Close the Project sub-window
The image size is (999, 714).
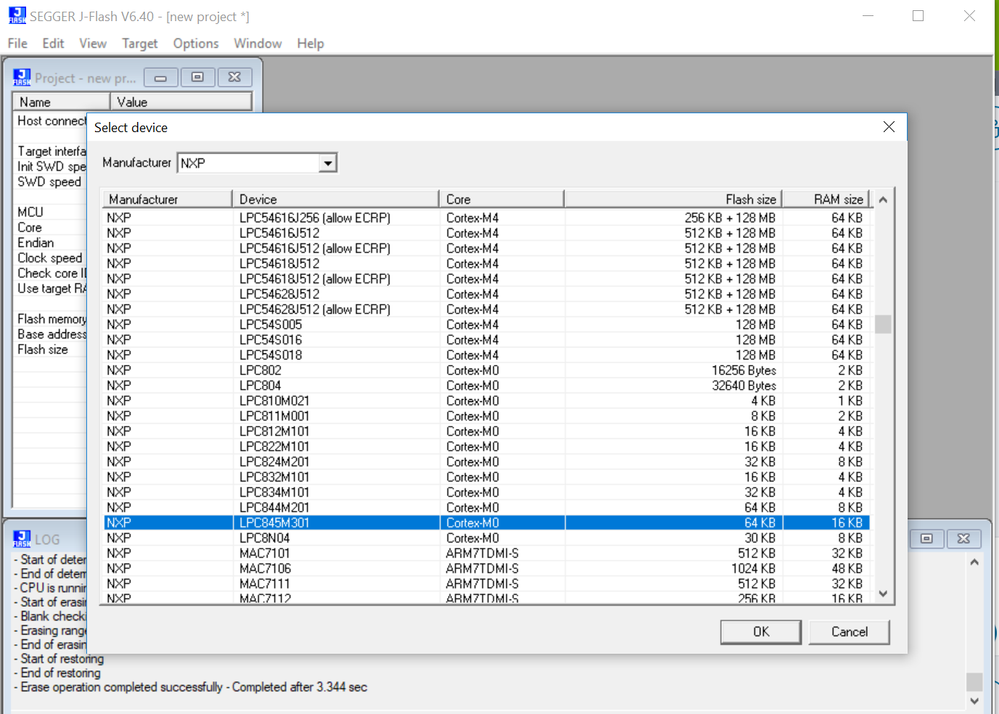(x=234, y=78)
